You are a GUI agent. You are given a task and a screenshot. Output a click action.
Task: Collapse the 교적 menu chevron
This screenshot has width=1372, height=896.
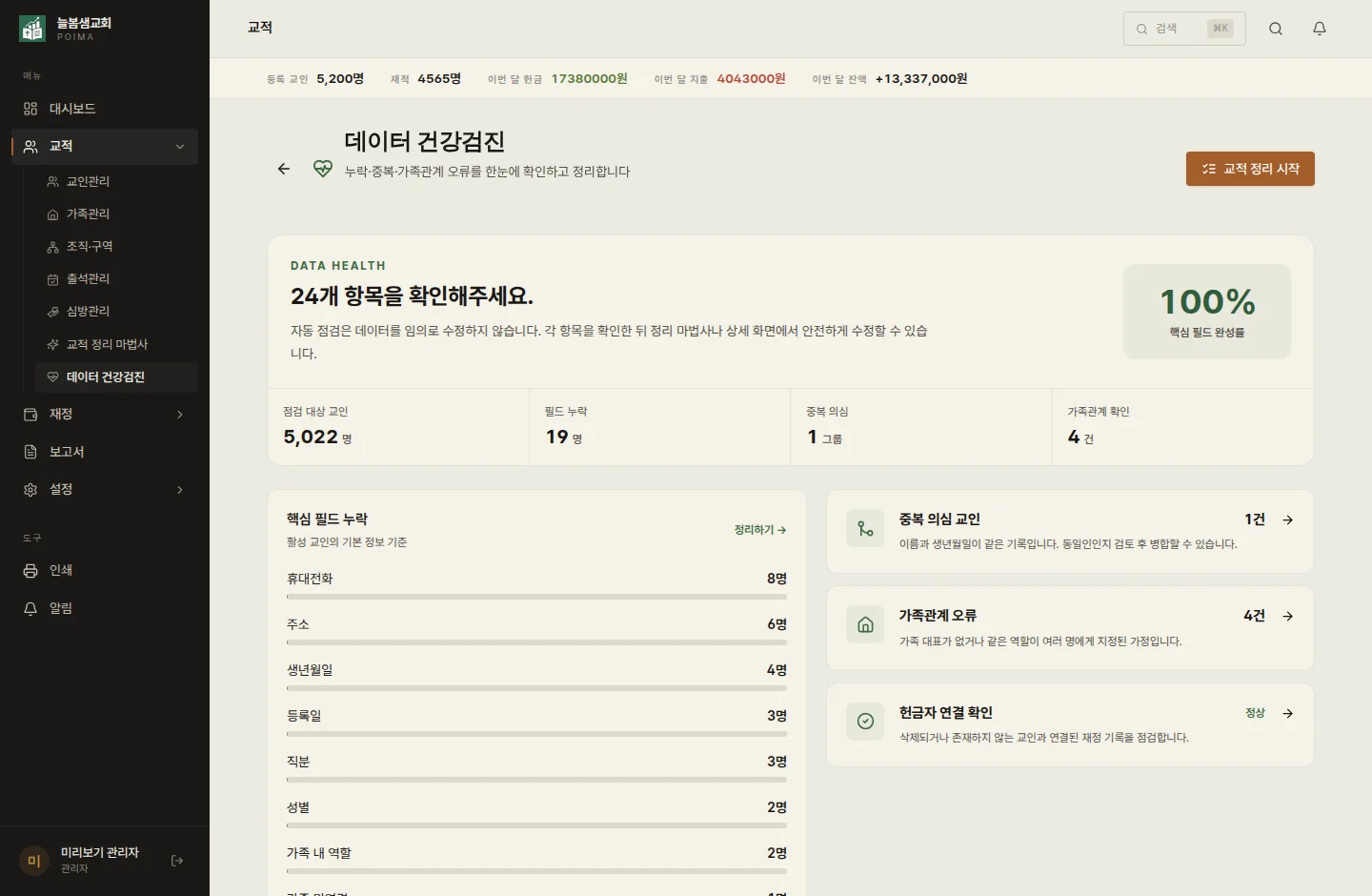tap(180, 147)
